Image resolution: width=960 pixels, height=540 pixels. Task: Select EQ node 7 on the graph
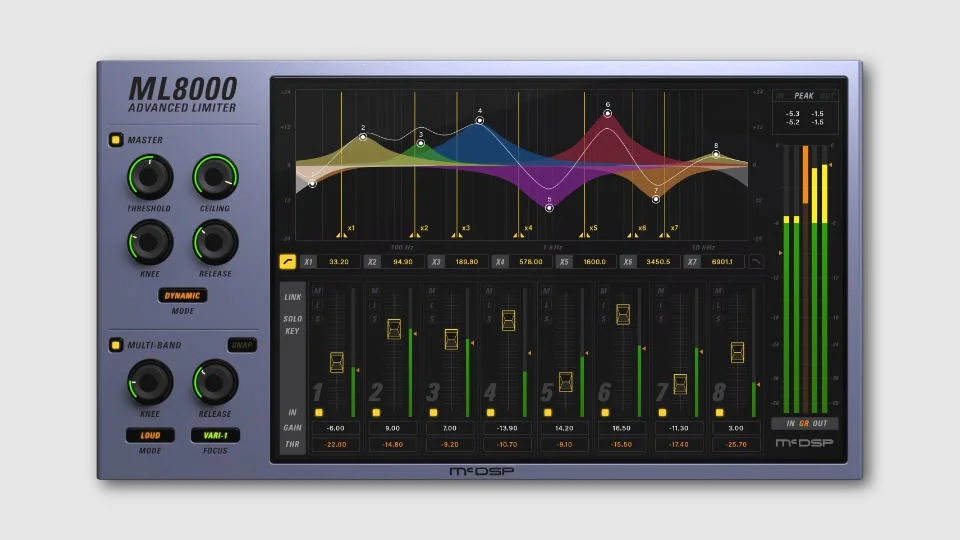pos(656,199)
